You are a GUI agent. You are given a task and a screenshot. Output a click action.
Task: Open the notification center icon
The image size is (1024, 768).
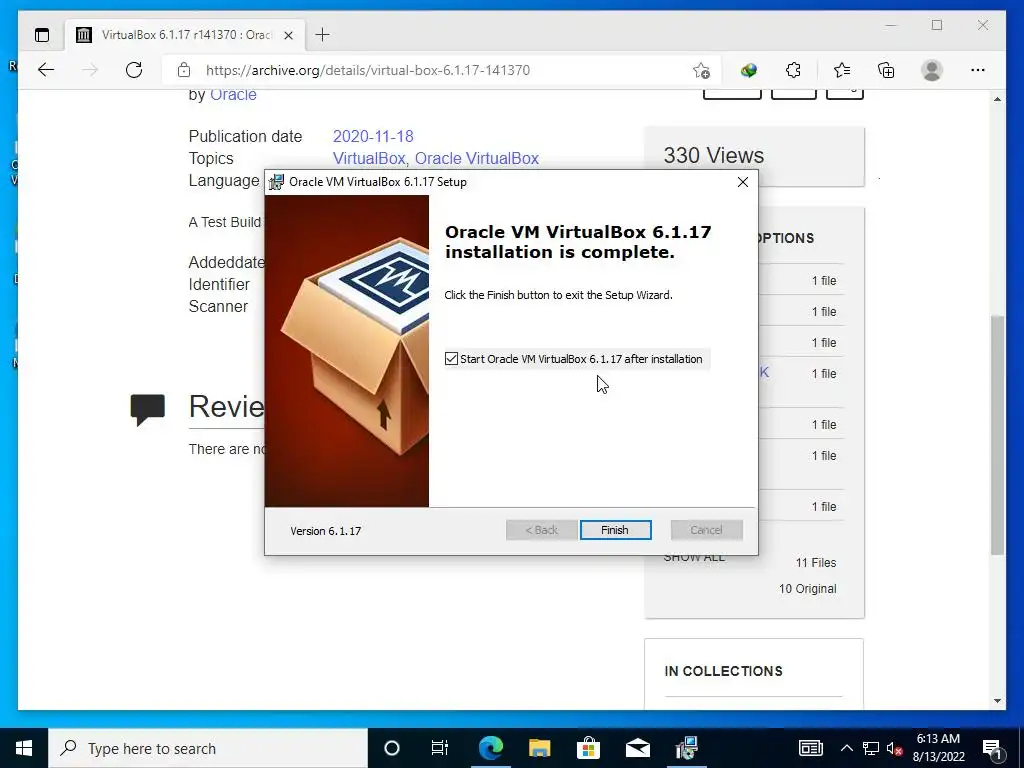(x=991, y=748)
